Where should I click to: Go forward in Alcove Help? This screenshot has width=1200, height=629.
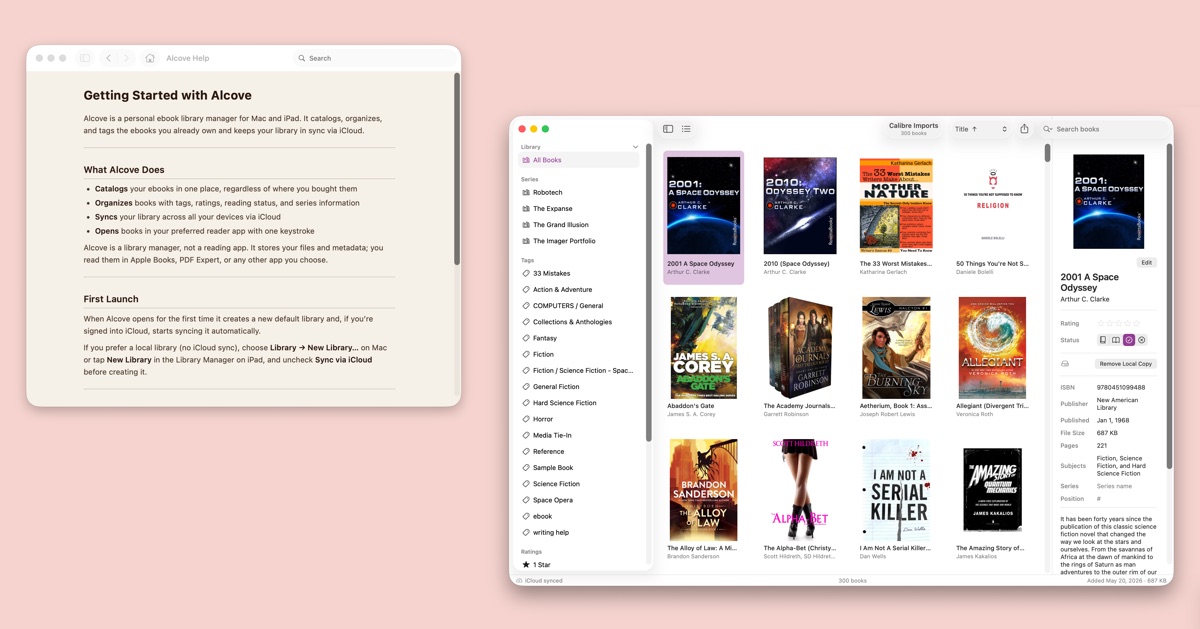126,58
